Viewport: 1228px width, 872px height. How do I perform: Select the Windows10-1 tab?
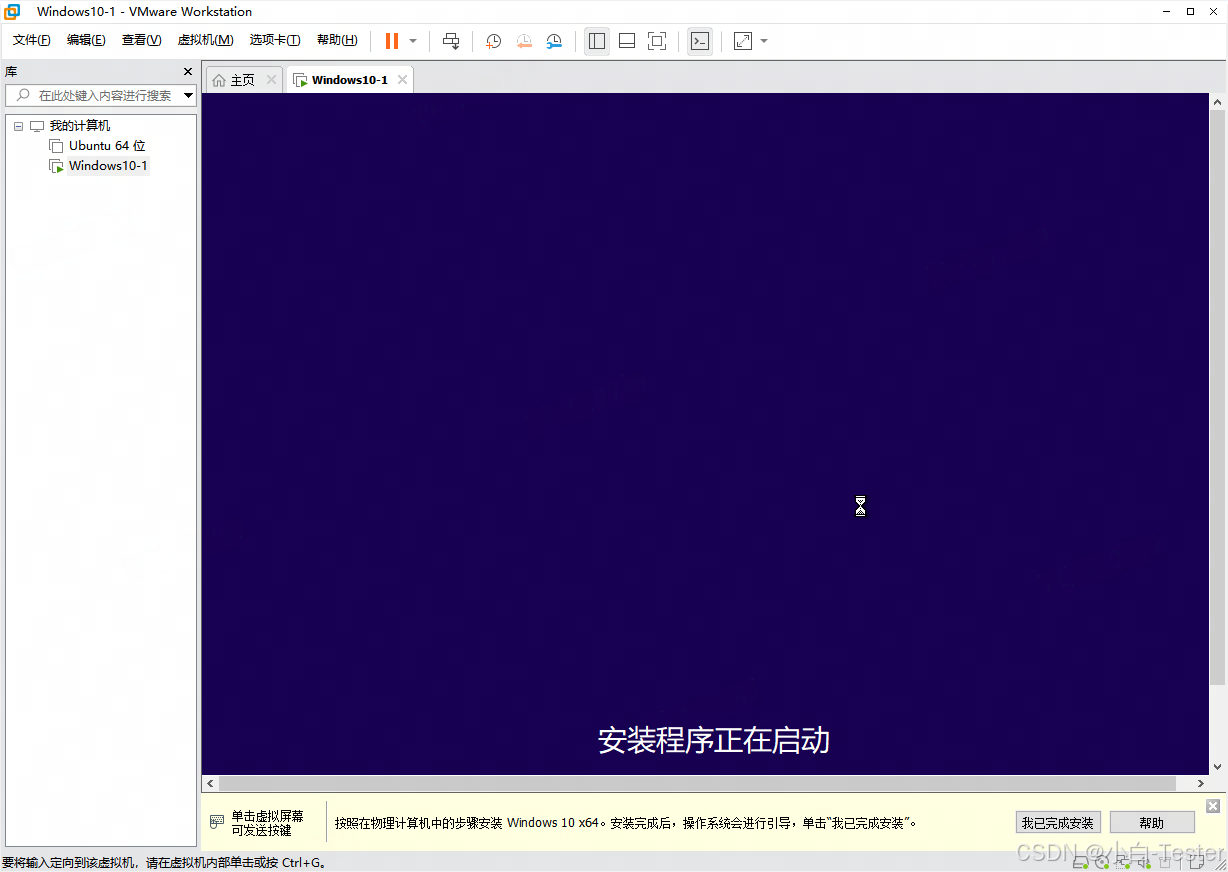tap(349, 80)
